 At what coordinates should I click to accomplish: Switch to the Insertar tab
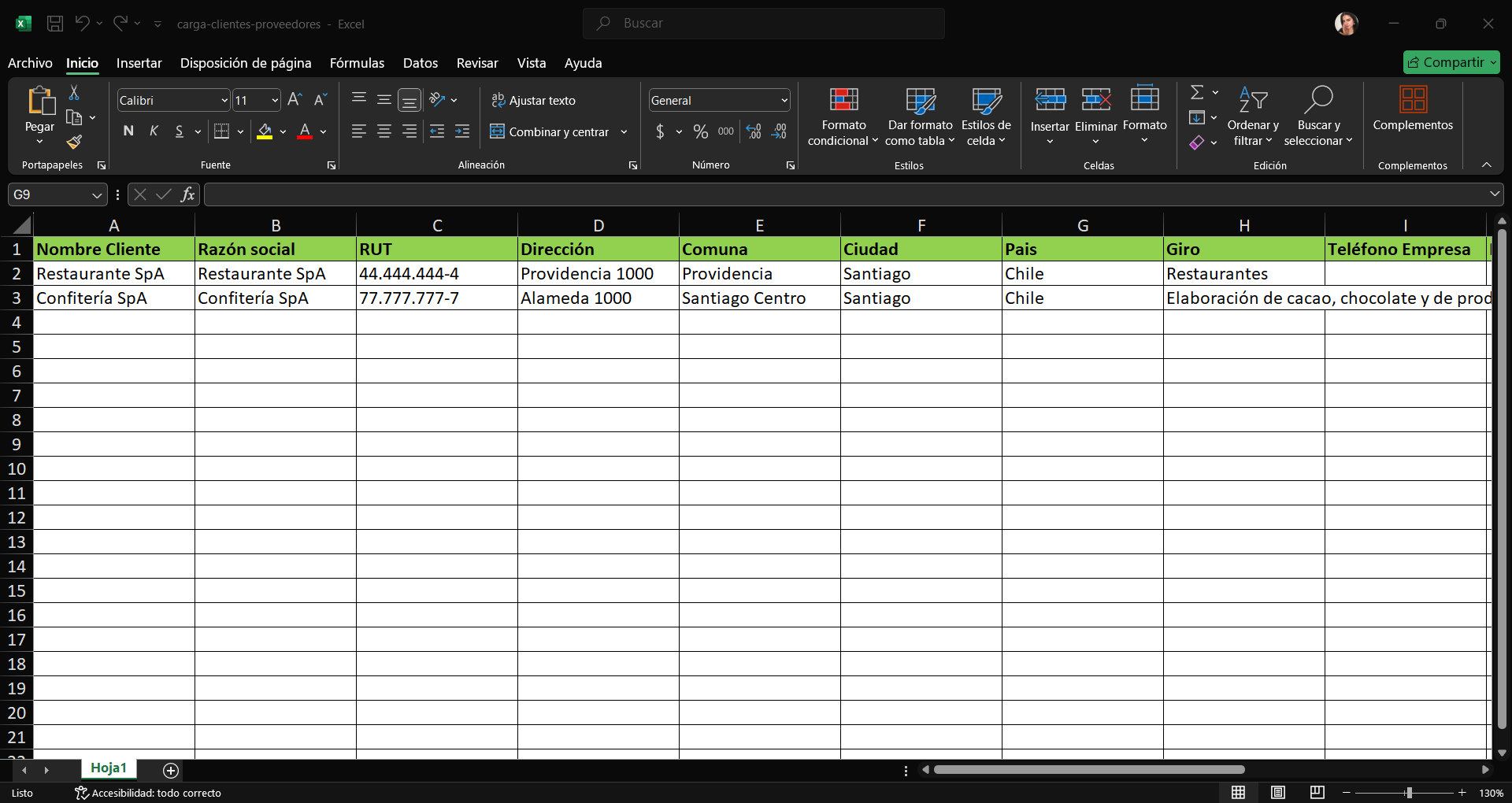coord(139,63)
